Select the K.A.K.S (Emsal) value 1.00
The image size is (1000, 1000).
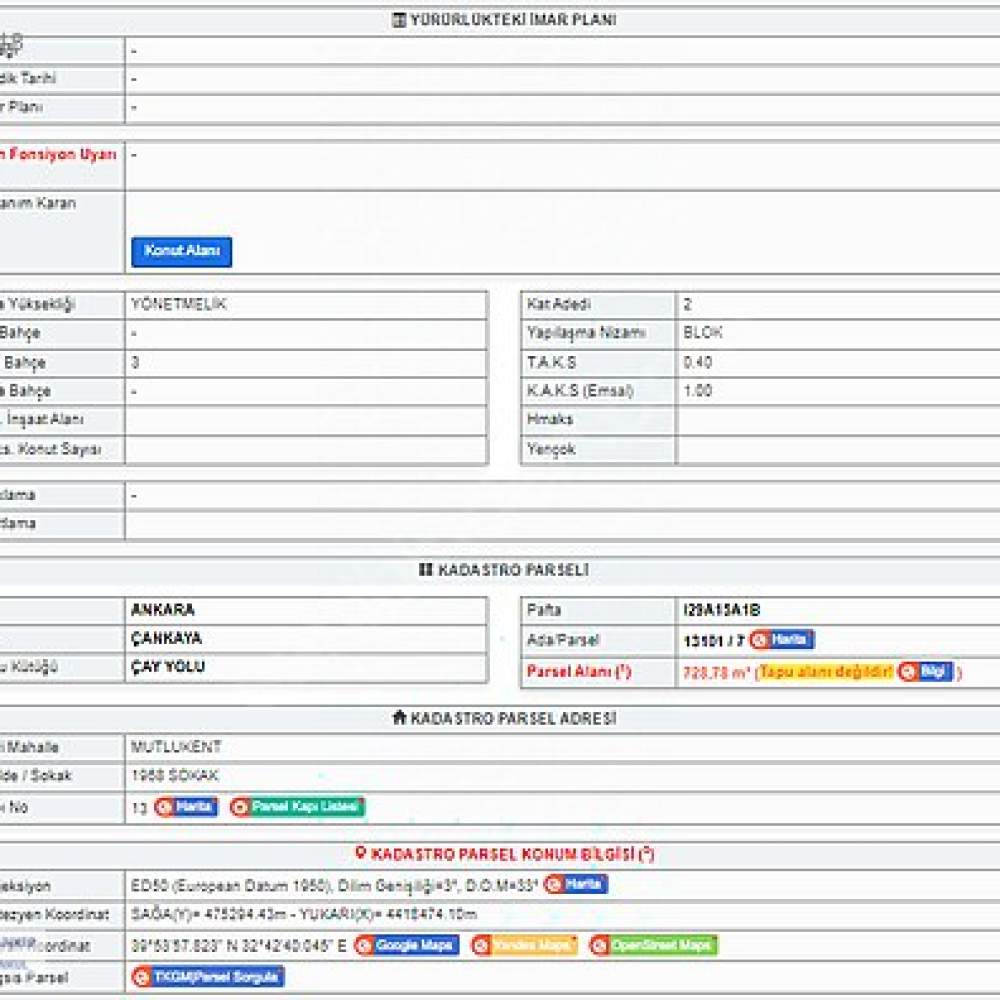698,391
